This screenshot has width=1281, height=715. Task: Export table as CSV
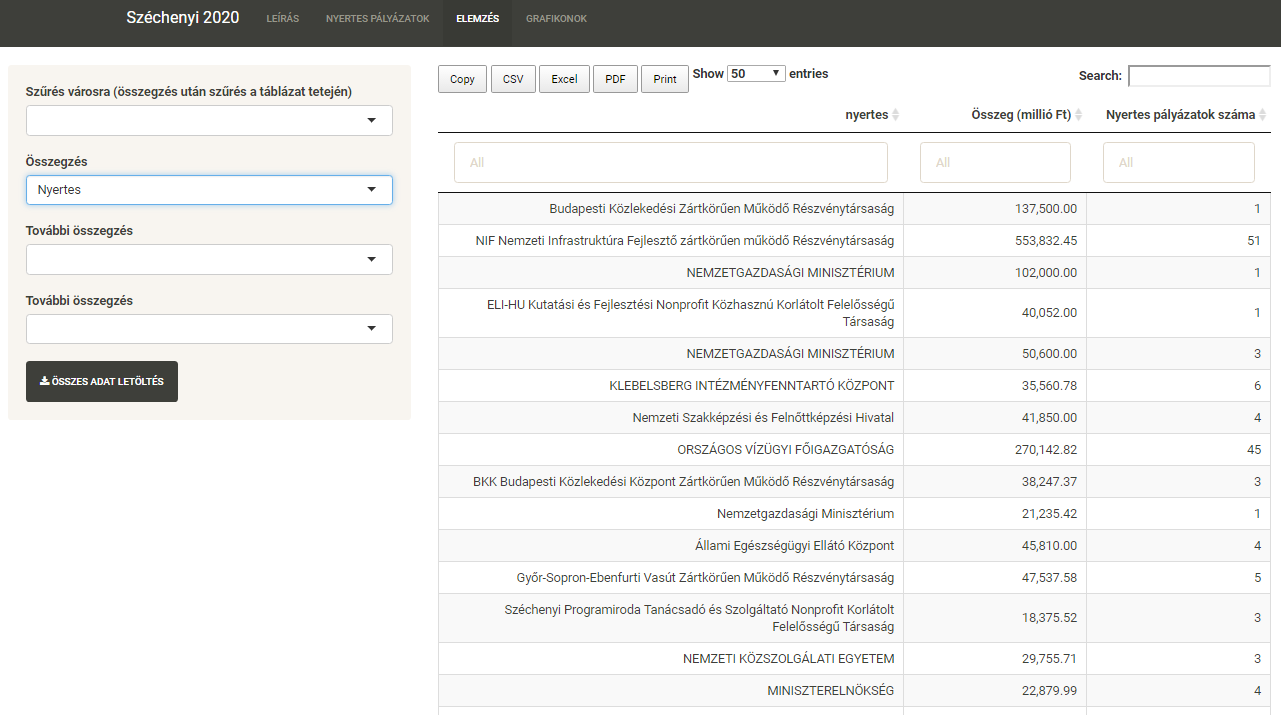(x=513, y=80)
